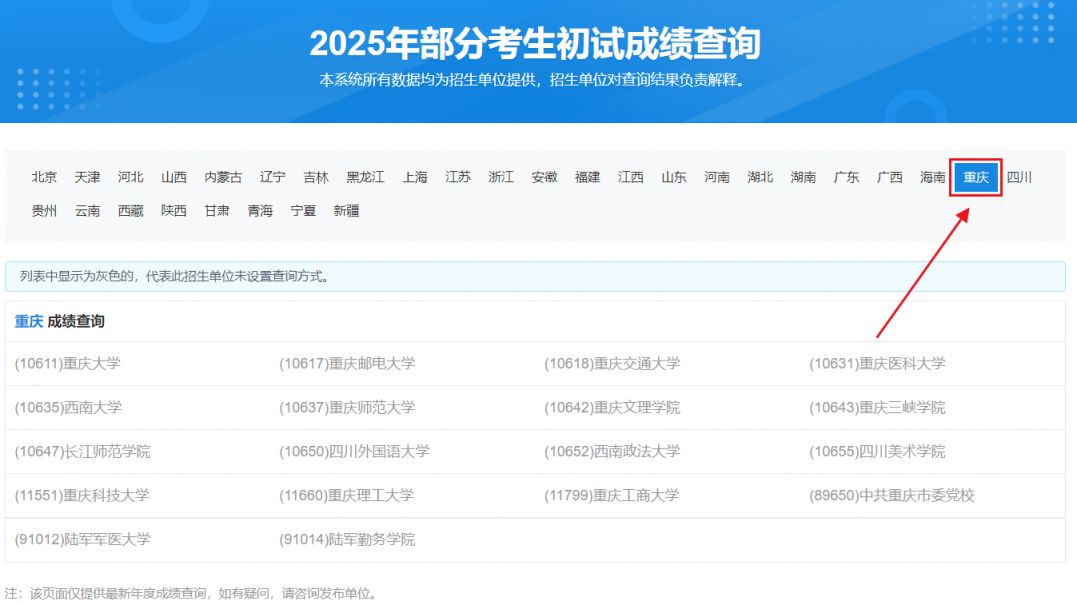Select the 新疆 province tab

347,211
